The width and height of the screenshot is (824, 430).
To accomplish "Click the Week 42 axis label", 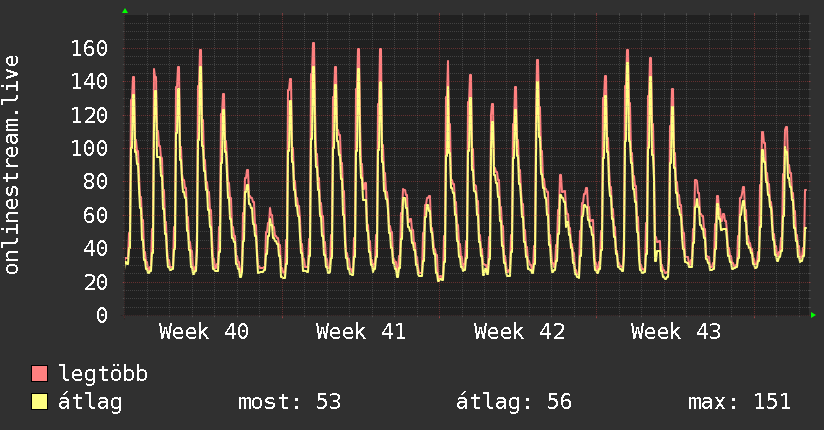I will tap(519, 332).
